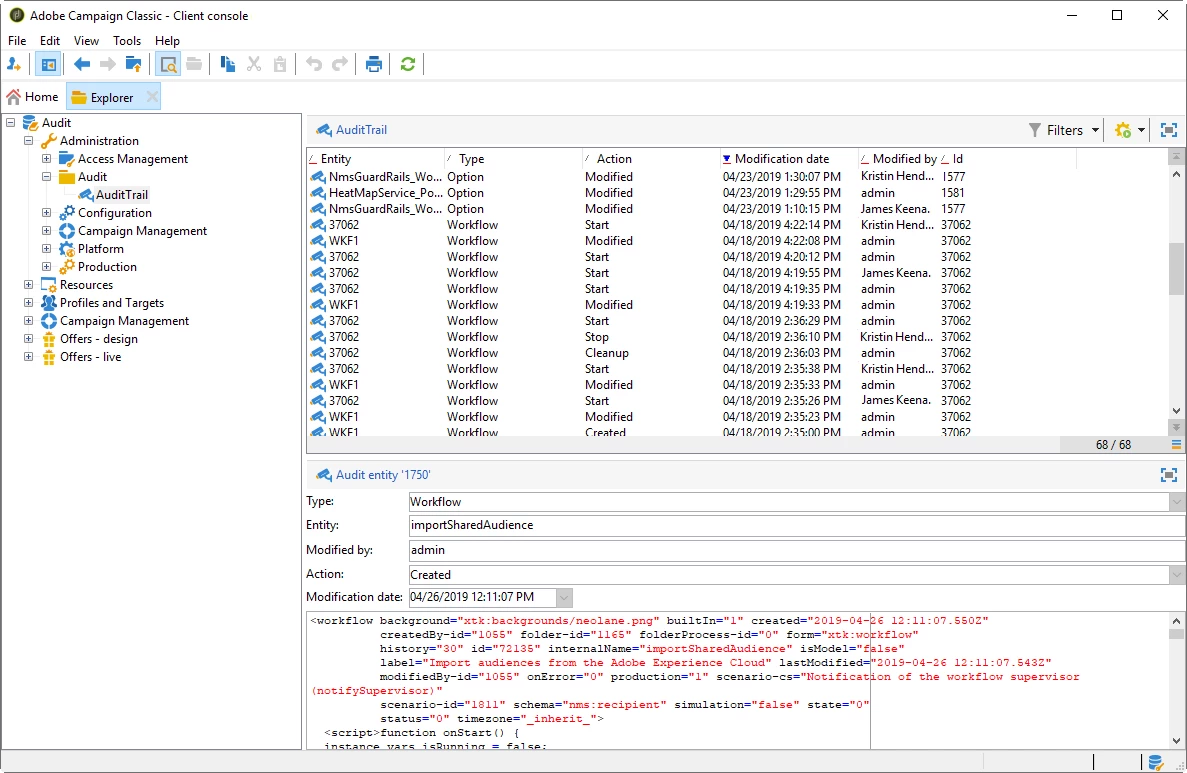Open the Tools menu
Screen dimensions: 1187x773
[x=127, y=41]
